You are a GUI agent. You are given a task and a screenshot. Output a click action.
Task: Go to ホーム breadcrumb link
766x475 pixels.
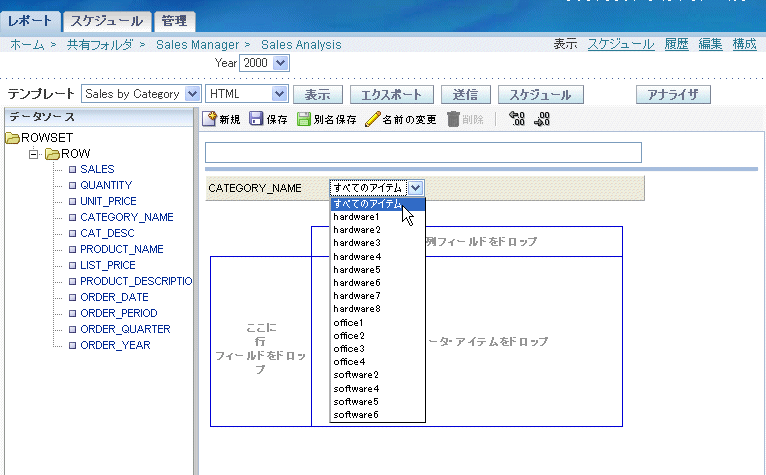pyautogui.click(x=27, y=45)
